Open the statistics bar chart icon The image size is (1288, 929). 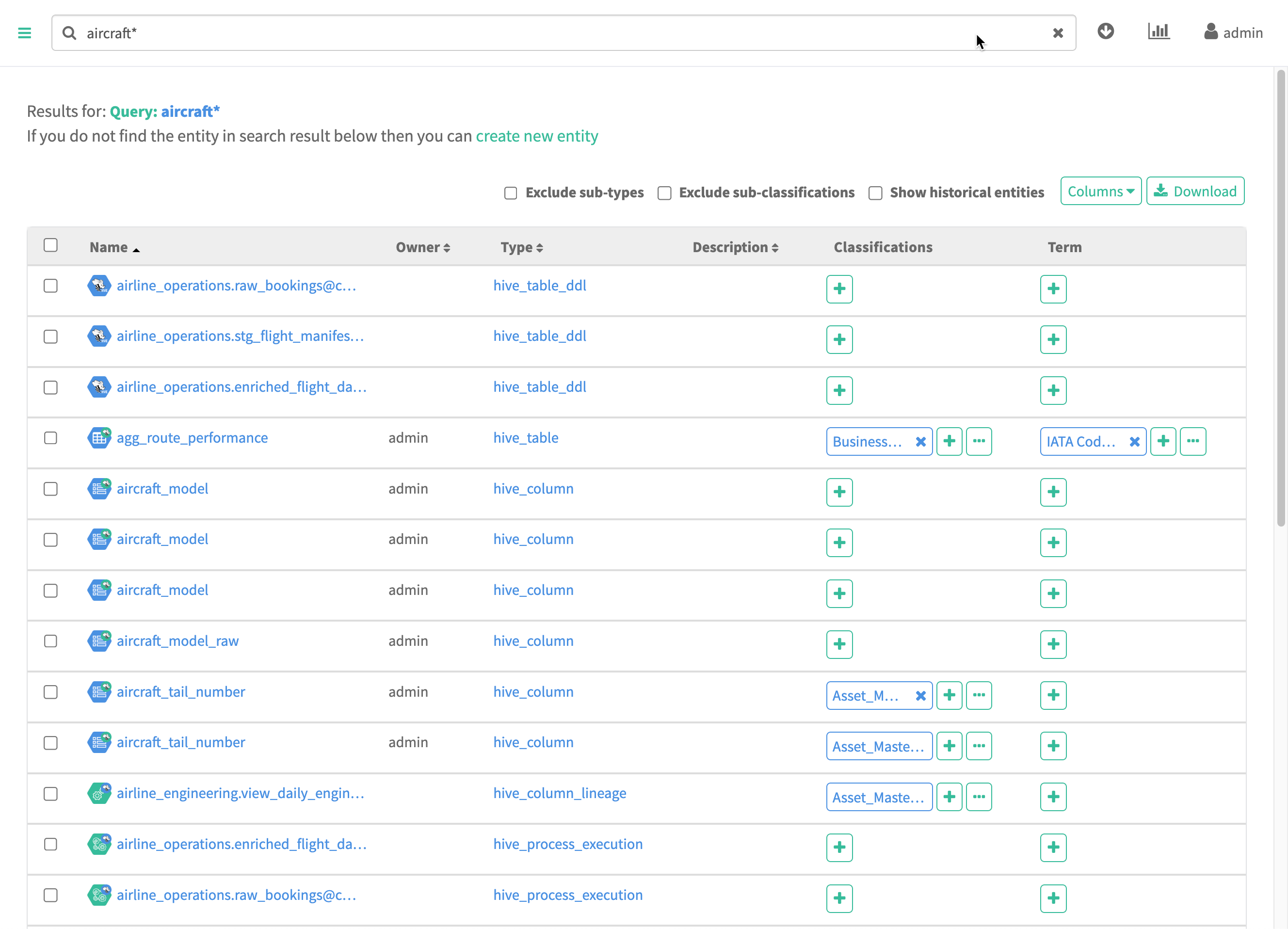1158,31
